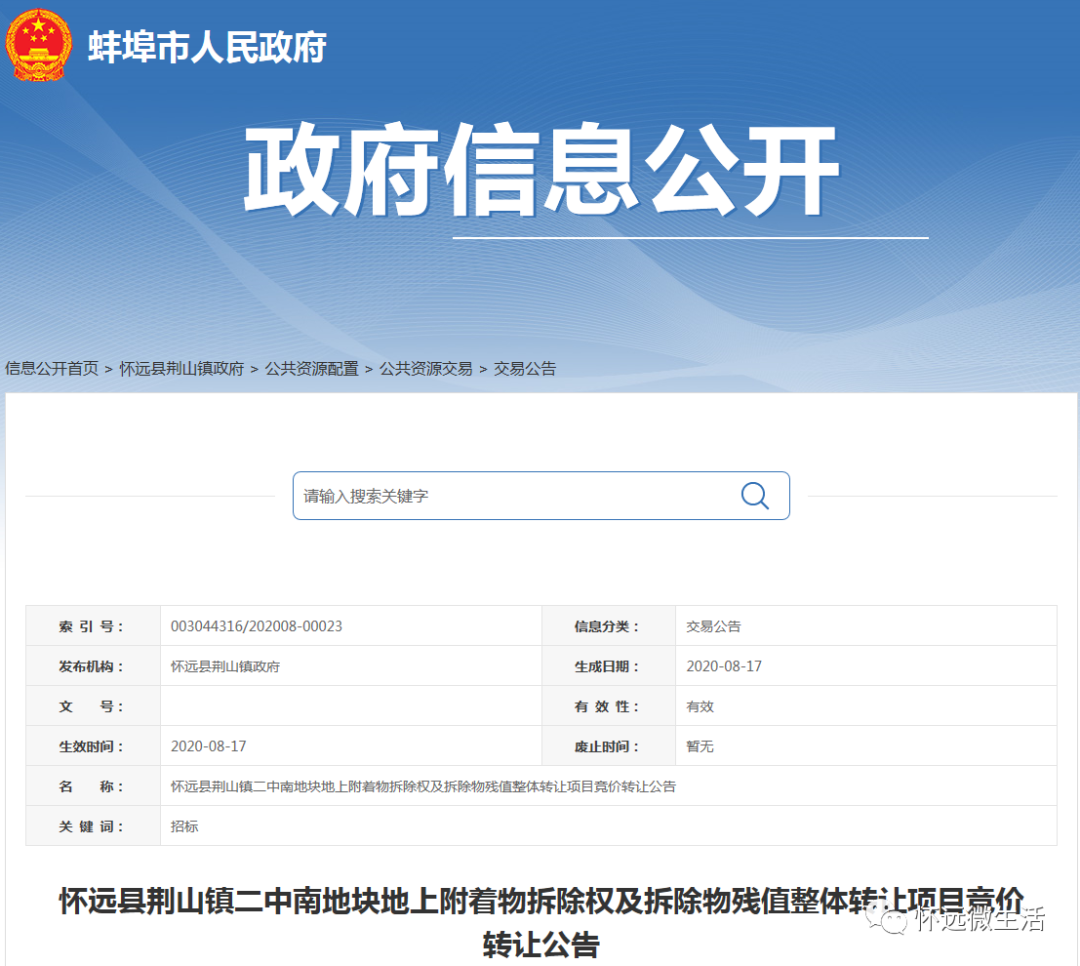1080x966 pixels.
Task: Click the 生成日期 value 2020-08-17
Action: 724,666
